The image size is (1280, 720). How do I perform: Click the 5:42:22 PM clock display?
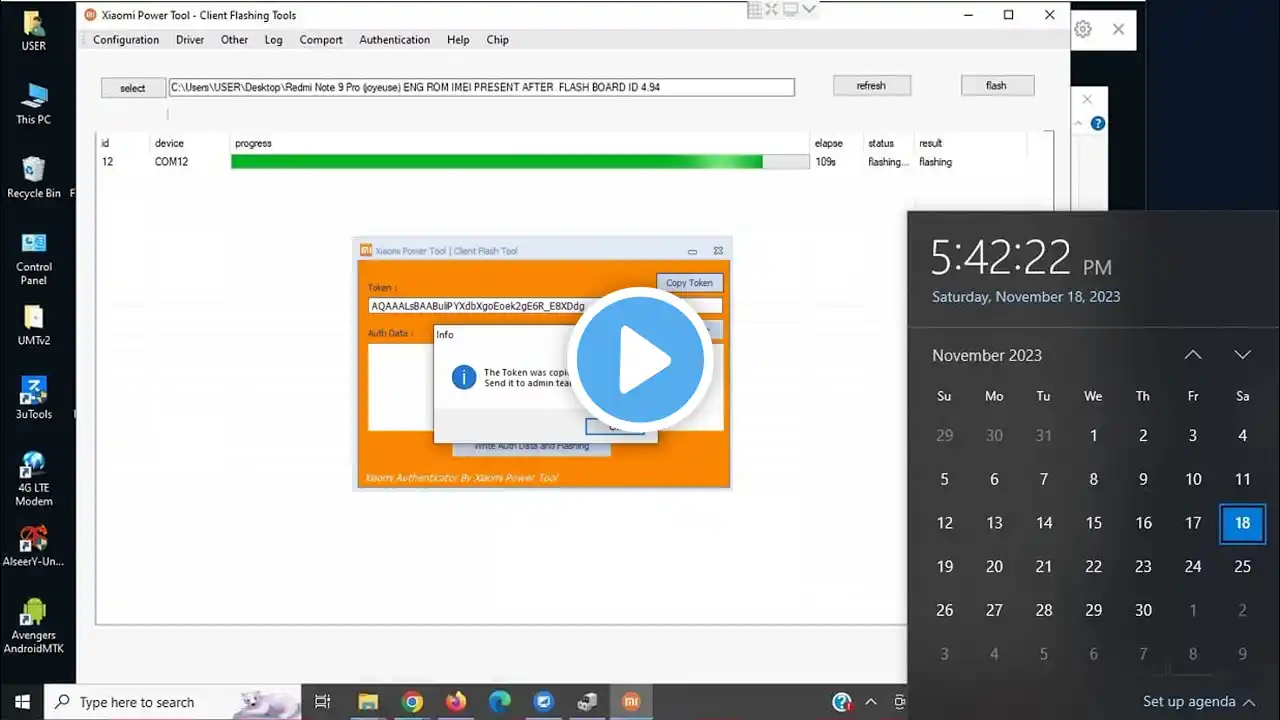(1021, 258)
